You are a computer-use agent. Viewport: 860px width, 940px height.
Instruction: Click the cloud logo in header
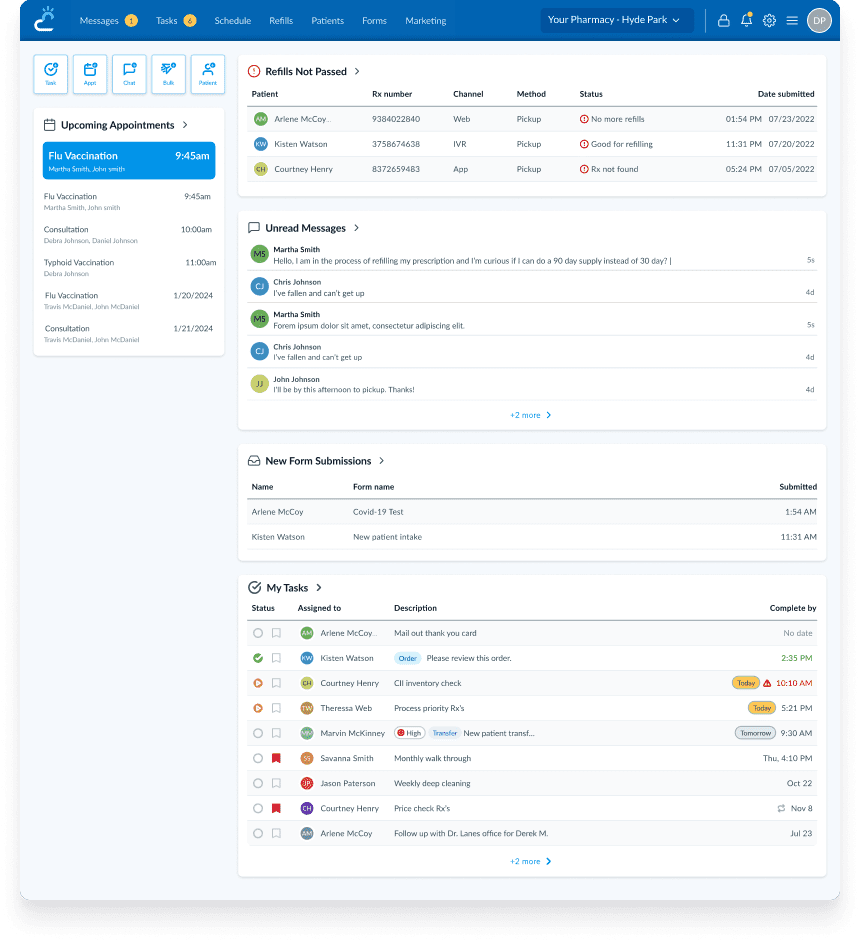[44, 19]
